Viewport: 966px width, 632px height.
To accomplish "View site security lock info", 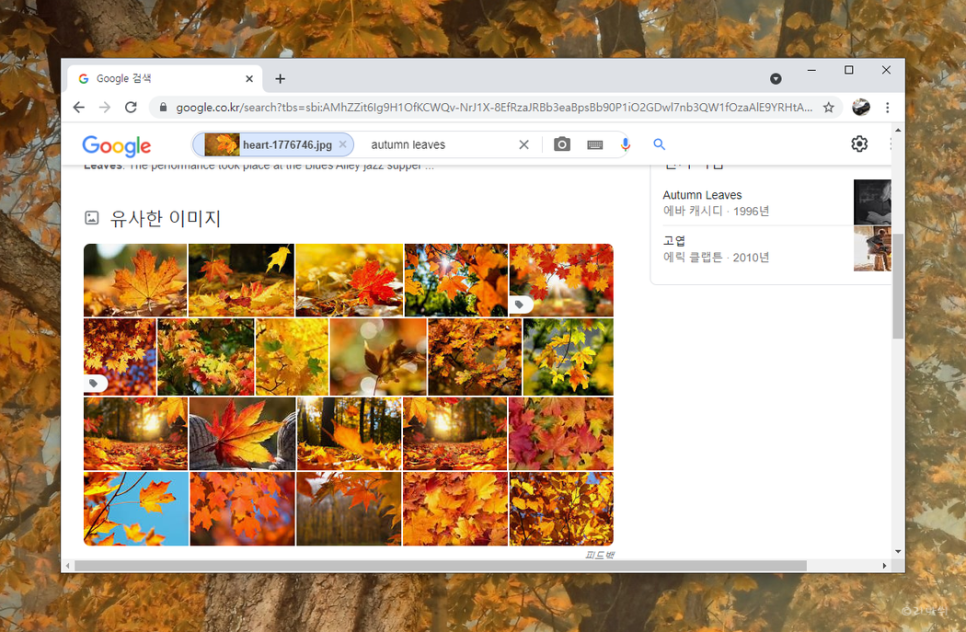I will coord(163,107).
